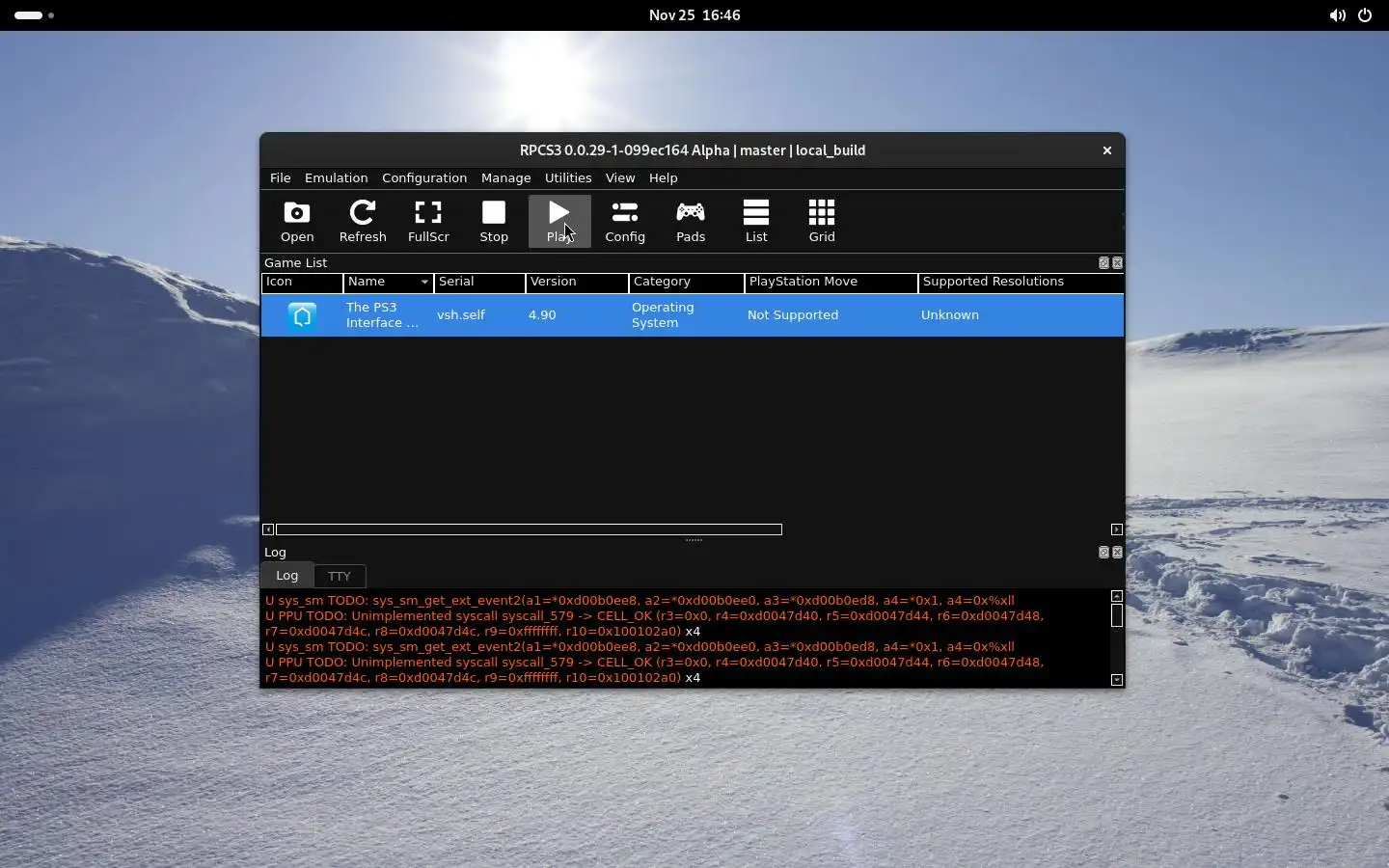Click the Play toolbar button
This screenshot has height=868, width=1389.
pos(559,222)
